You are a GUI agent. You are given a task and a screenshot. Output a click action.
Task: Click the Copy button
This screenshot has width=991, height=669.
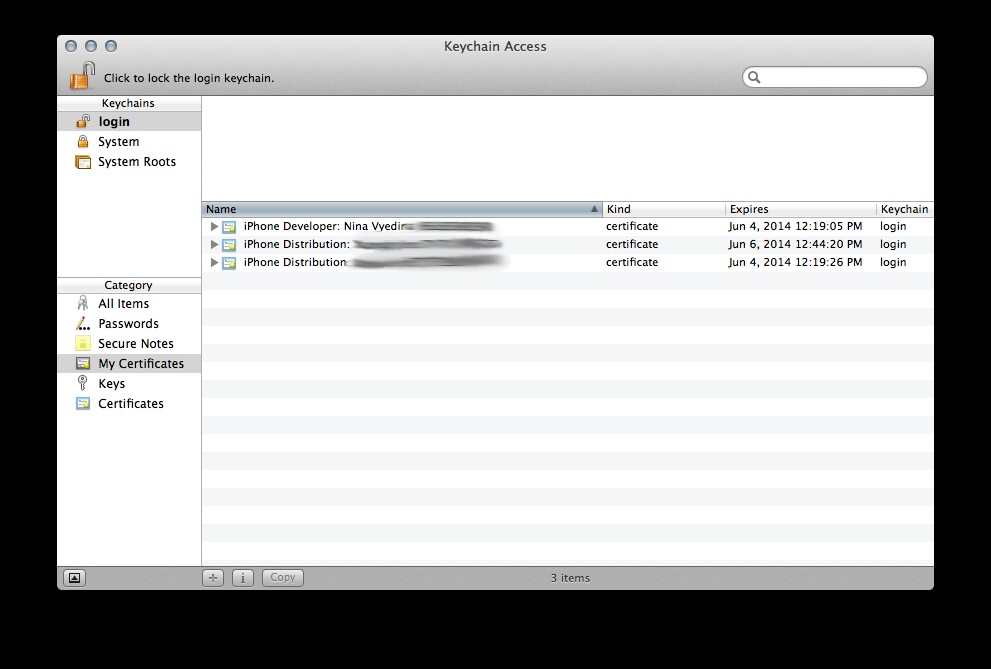[283, 577]
